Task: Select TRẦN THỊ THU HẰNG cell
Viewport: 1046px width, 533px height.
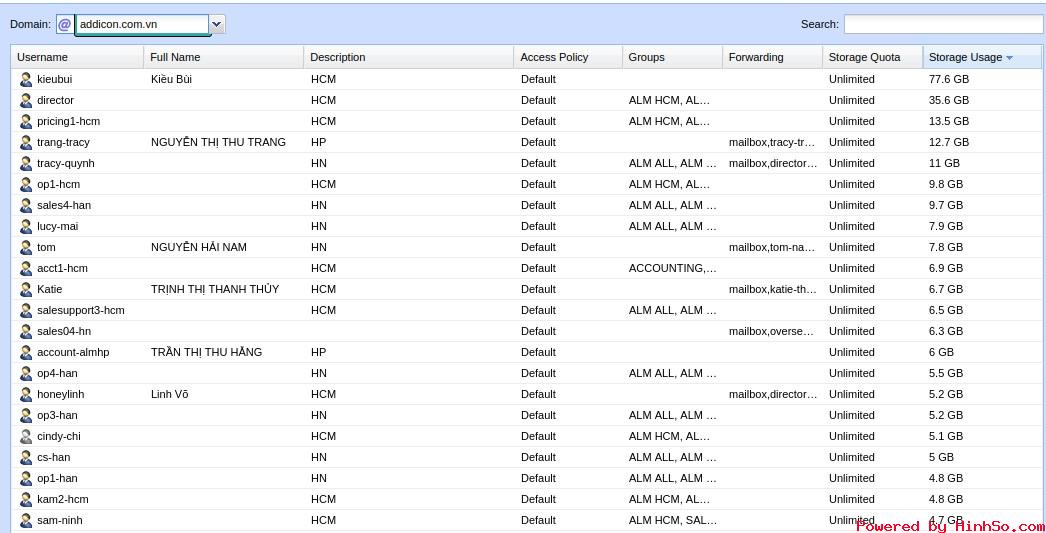Action: coord(206,352)
